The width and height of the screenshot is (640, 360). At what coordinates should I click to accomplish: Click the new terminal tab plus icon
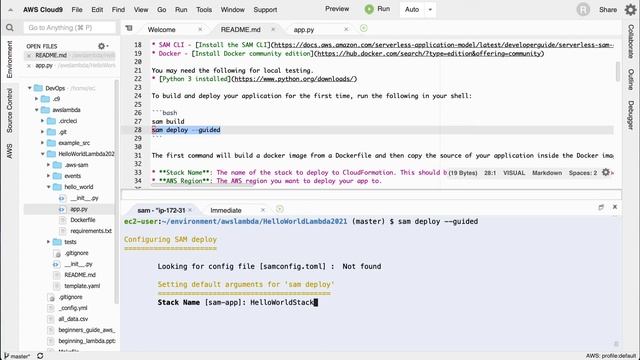coord(280,209)
